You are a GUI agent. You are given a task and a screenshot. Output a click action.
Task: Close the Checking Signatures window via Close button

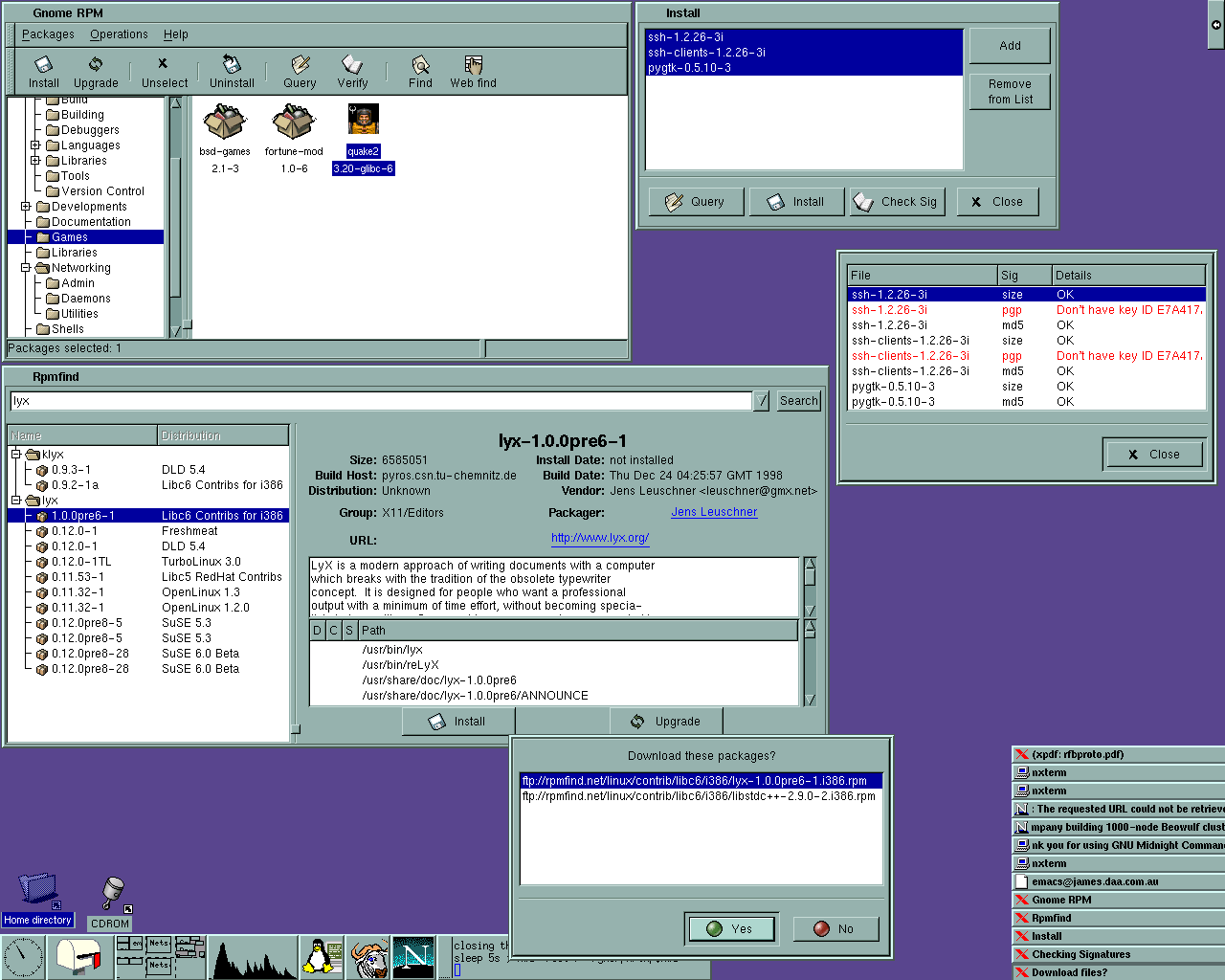click(1153, 455)
